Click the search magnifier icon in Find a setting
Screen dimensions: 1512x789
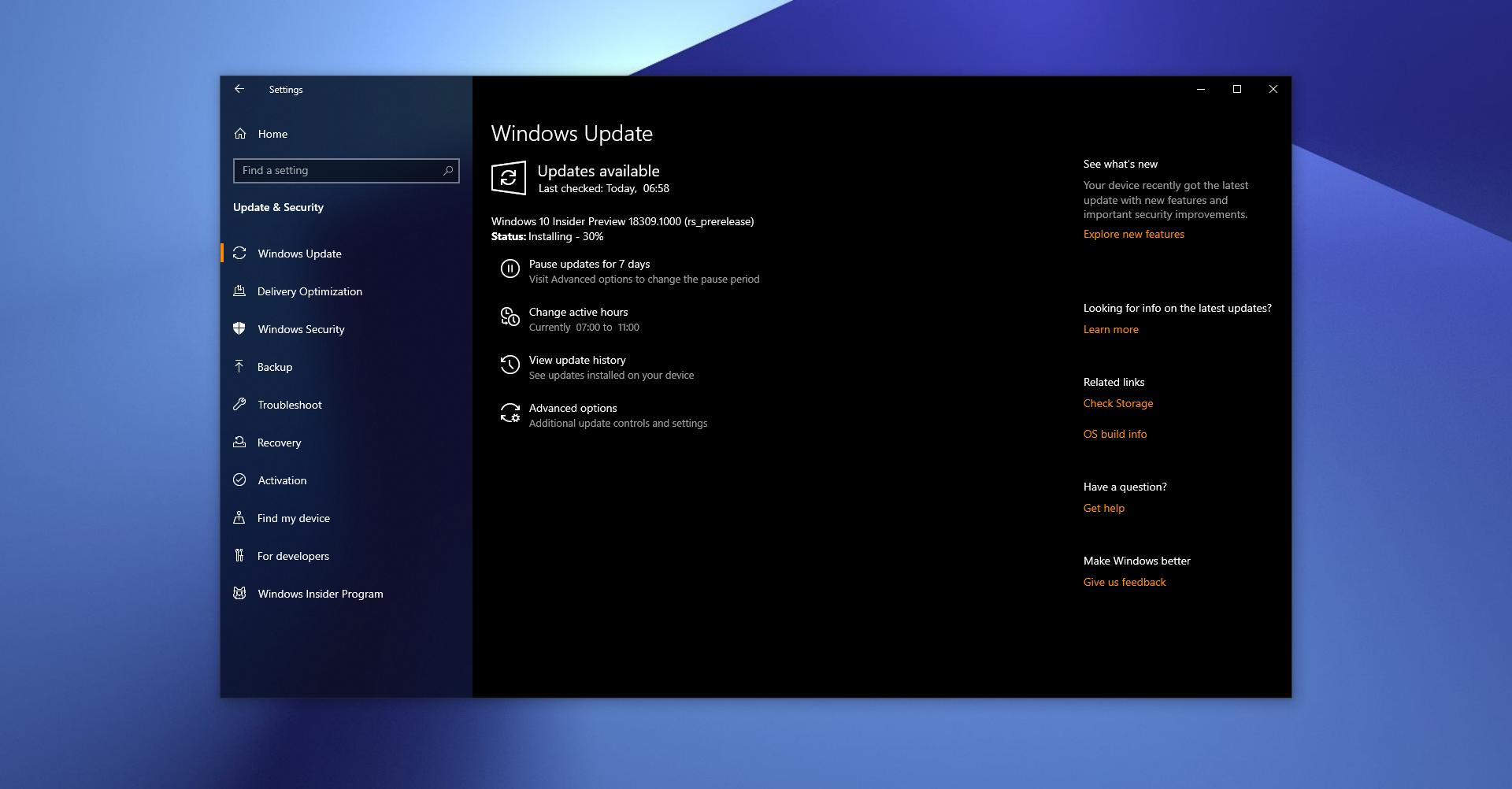(x=448, y=170)
